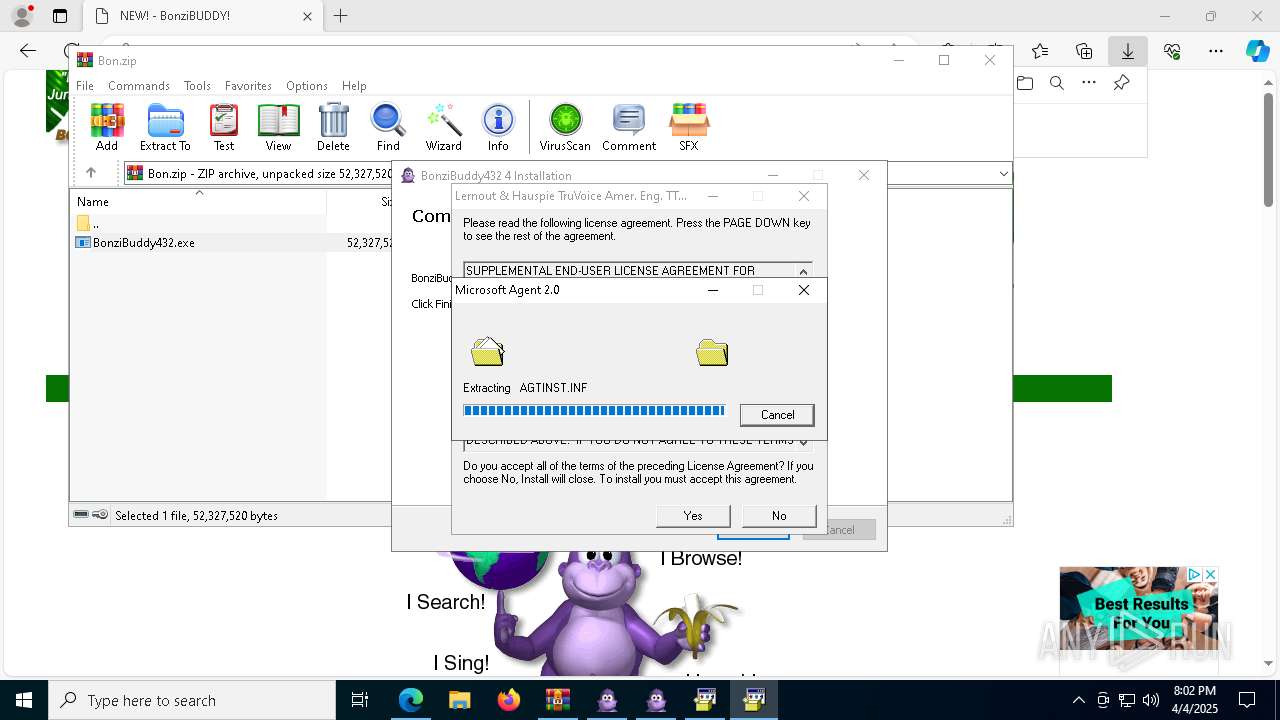Open browser tab actions menu icon

pyautogui.click(x=60, y=16)
